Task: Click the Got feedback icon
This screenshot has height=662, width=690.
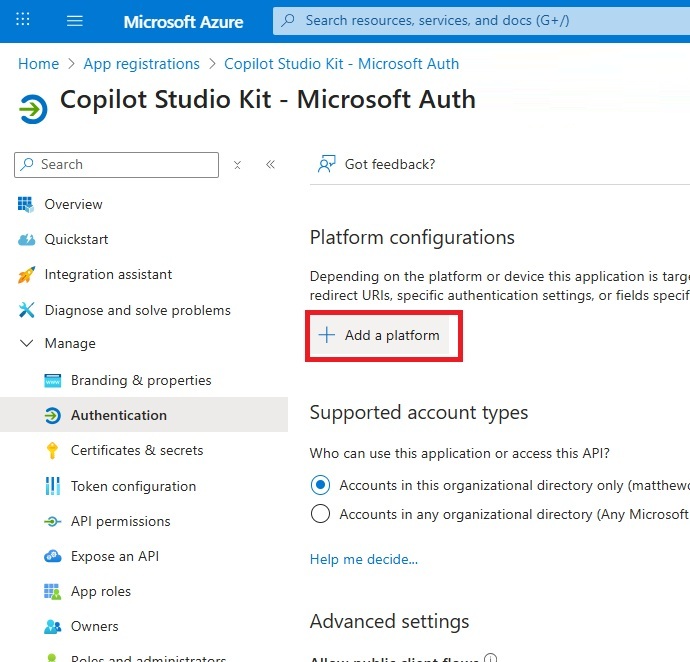Action: click(326, 164)
